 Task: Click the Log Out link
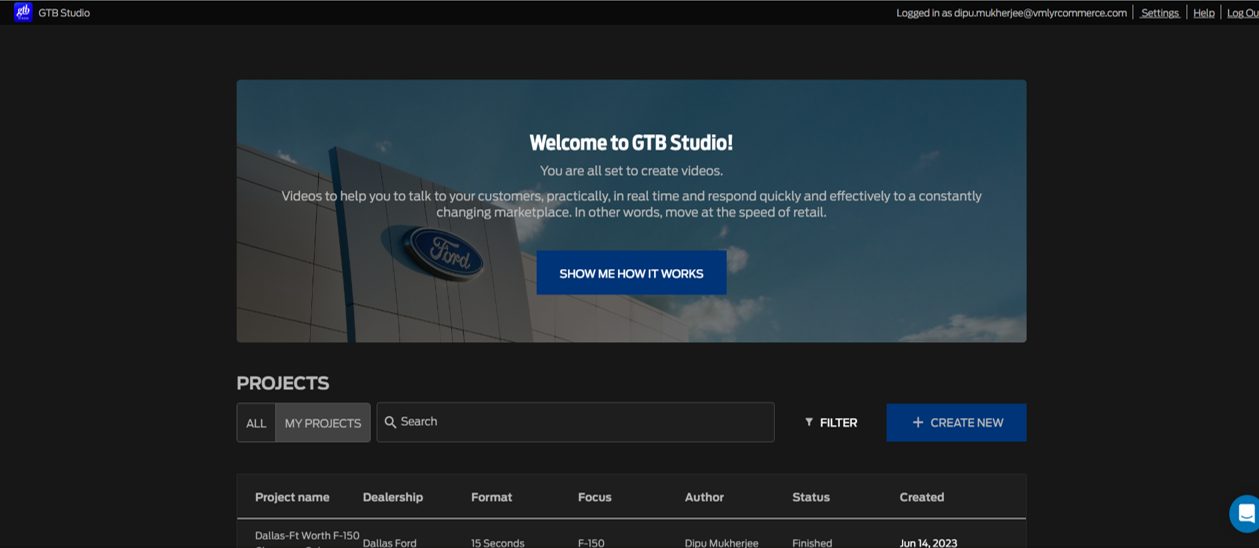[1242, 13]
